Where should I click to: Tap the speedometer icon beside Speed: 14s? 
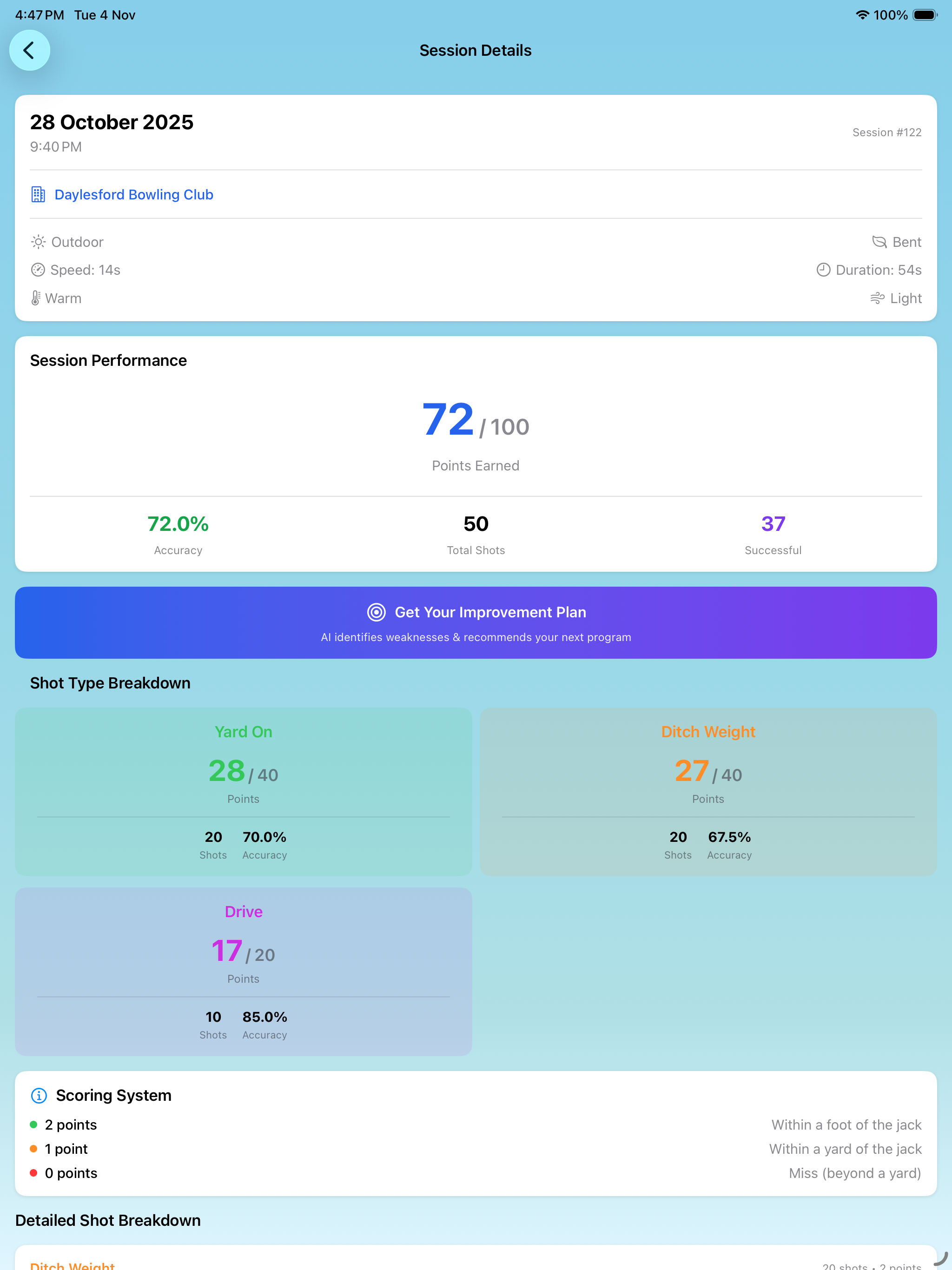(x=38, y=270)
